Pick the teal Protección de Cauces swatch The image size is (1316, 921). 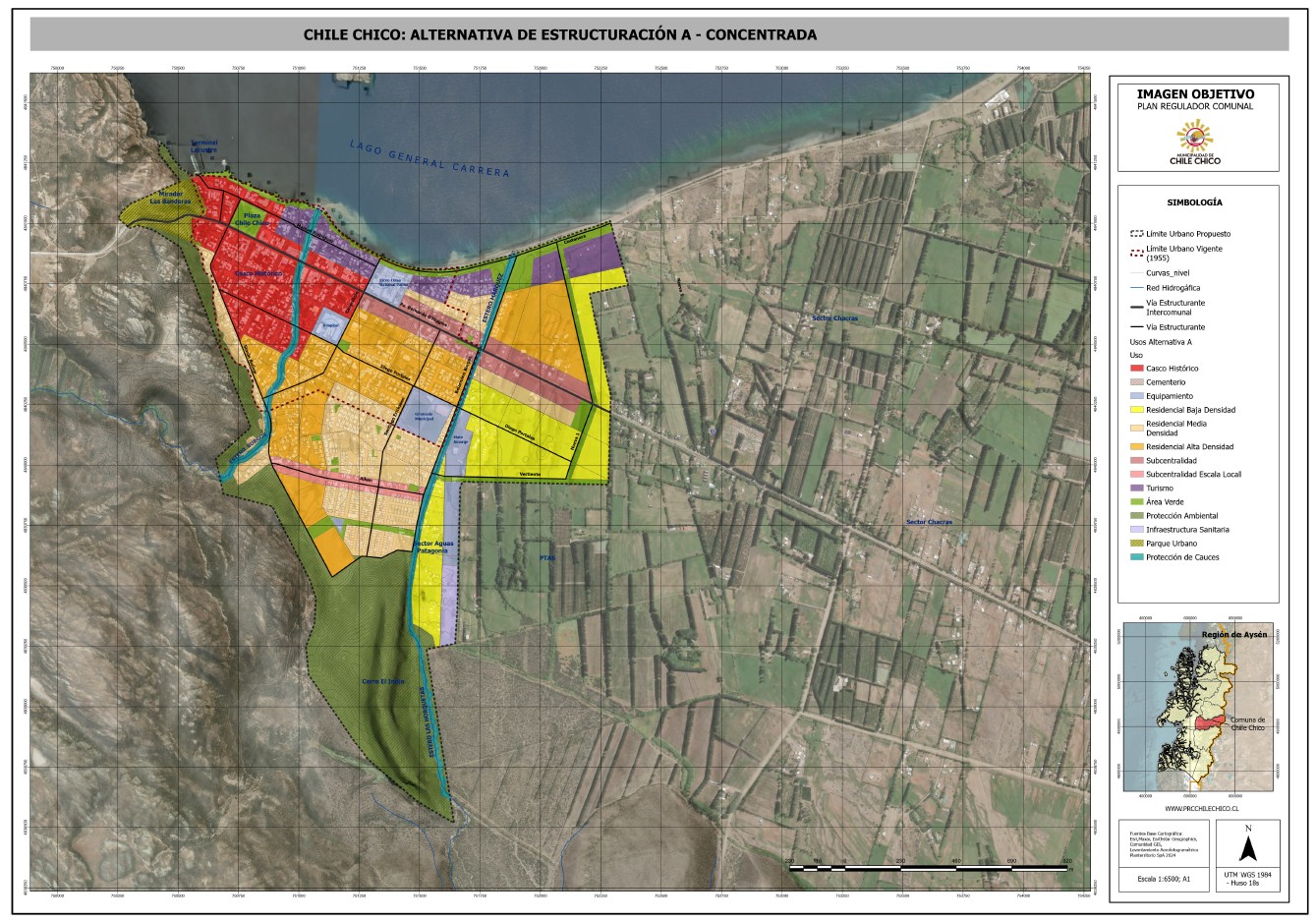coord(1137,557)
